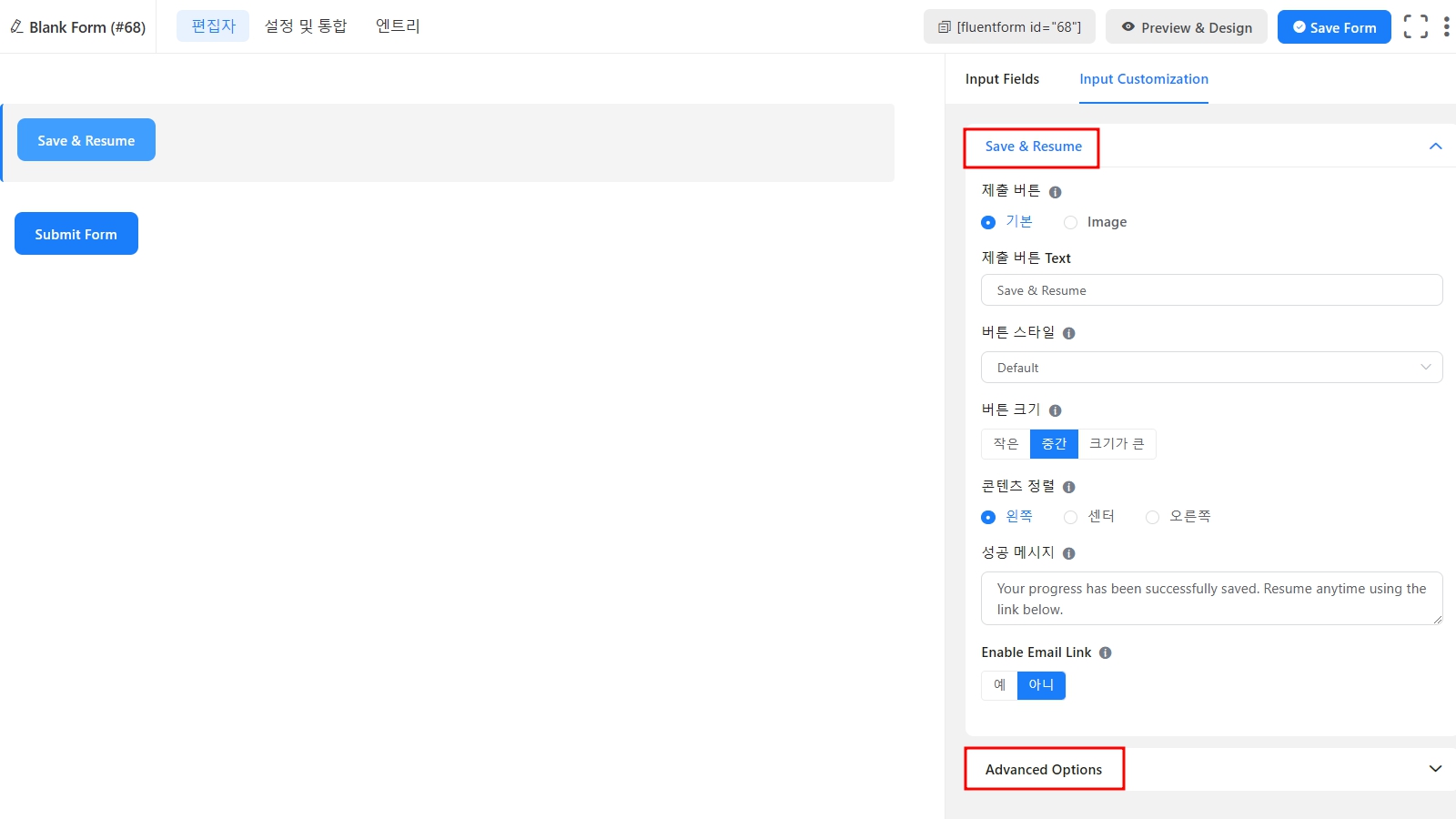Open the 버튼 스타일 Default dropdown

1211,368
